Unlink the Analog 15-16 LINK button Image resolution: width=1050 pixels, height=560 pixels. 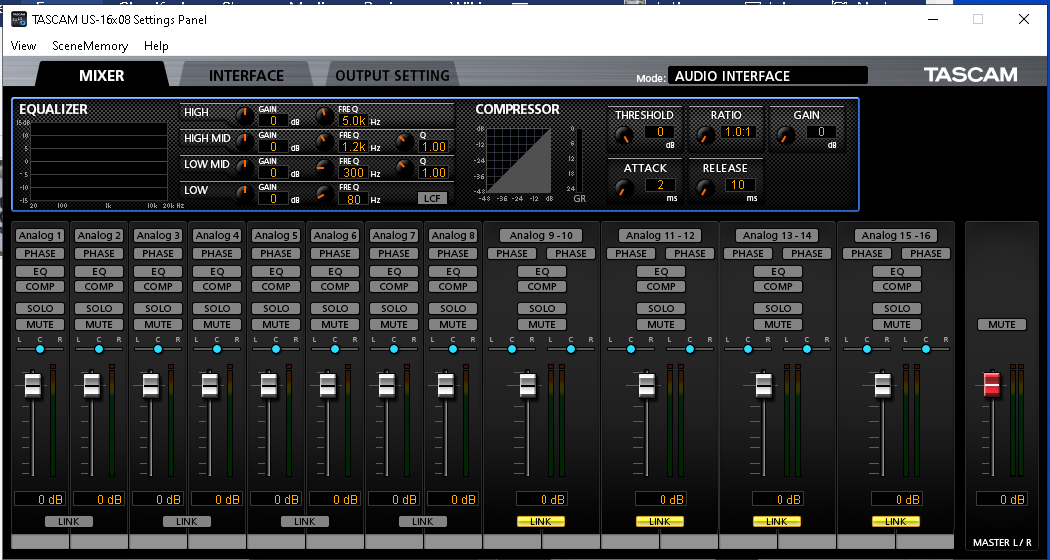[895, 521]
